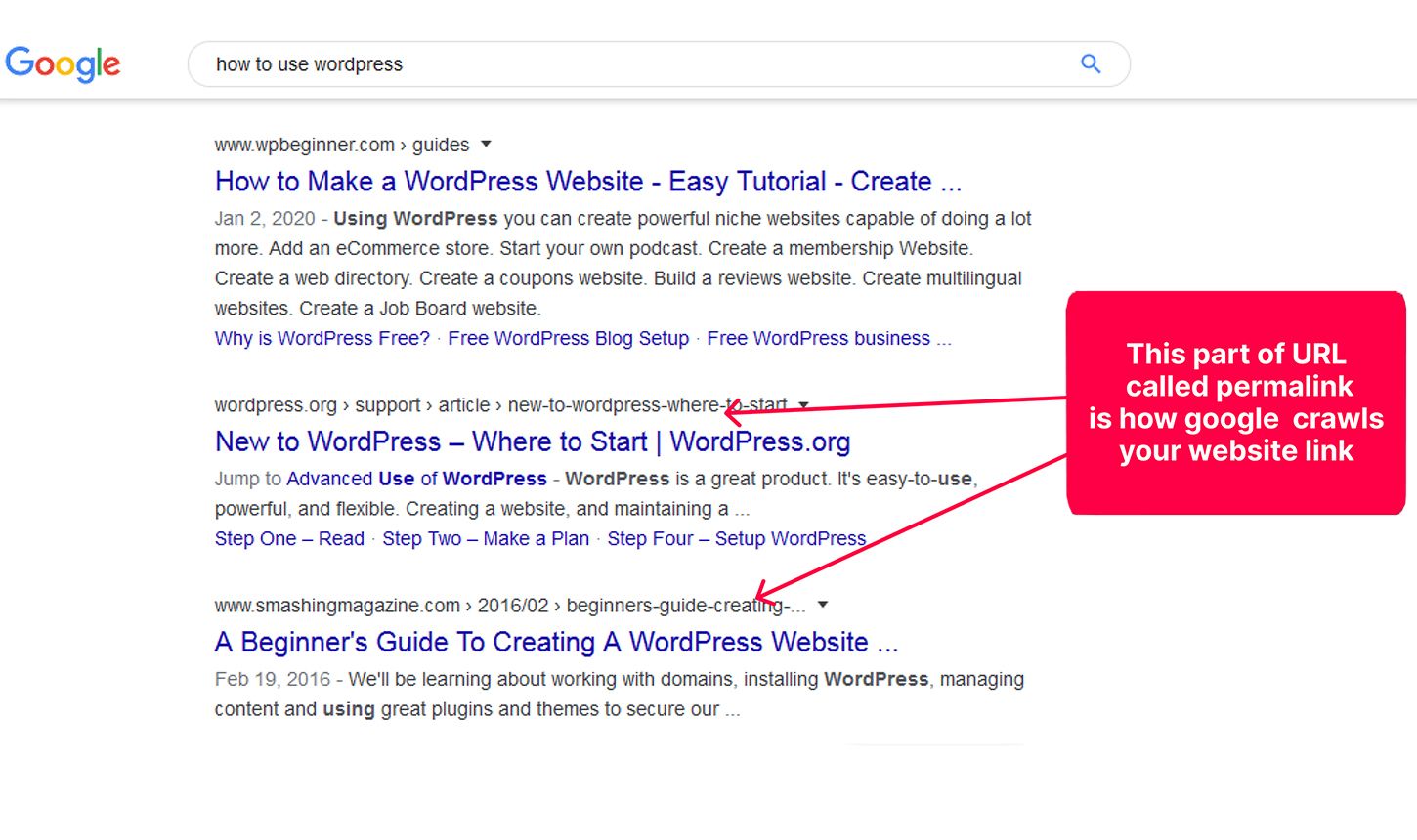
Task: Click the blue search magnifier icon
Action: [1091, 64]
